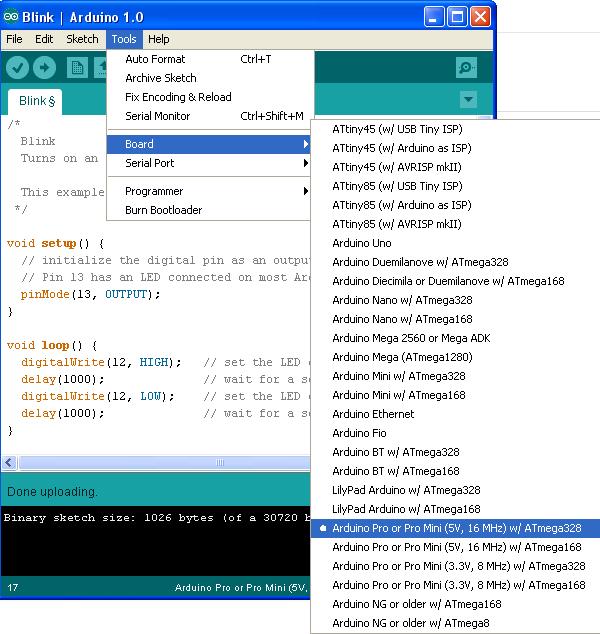600x634 pixels.
Task: Click checked Pro Mini 5V 16 MHz ATmega328
Action: tap(456, 528)
